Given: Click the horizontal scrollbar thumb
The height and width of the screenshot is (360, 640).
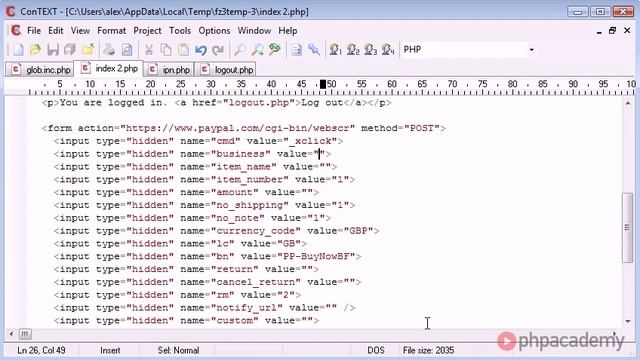Looking at the screenshot, I should pyautogui.click(x=25, y=334).
